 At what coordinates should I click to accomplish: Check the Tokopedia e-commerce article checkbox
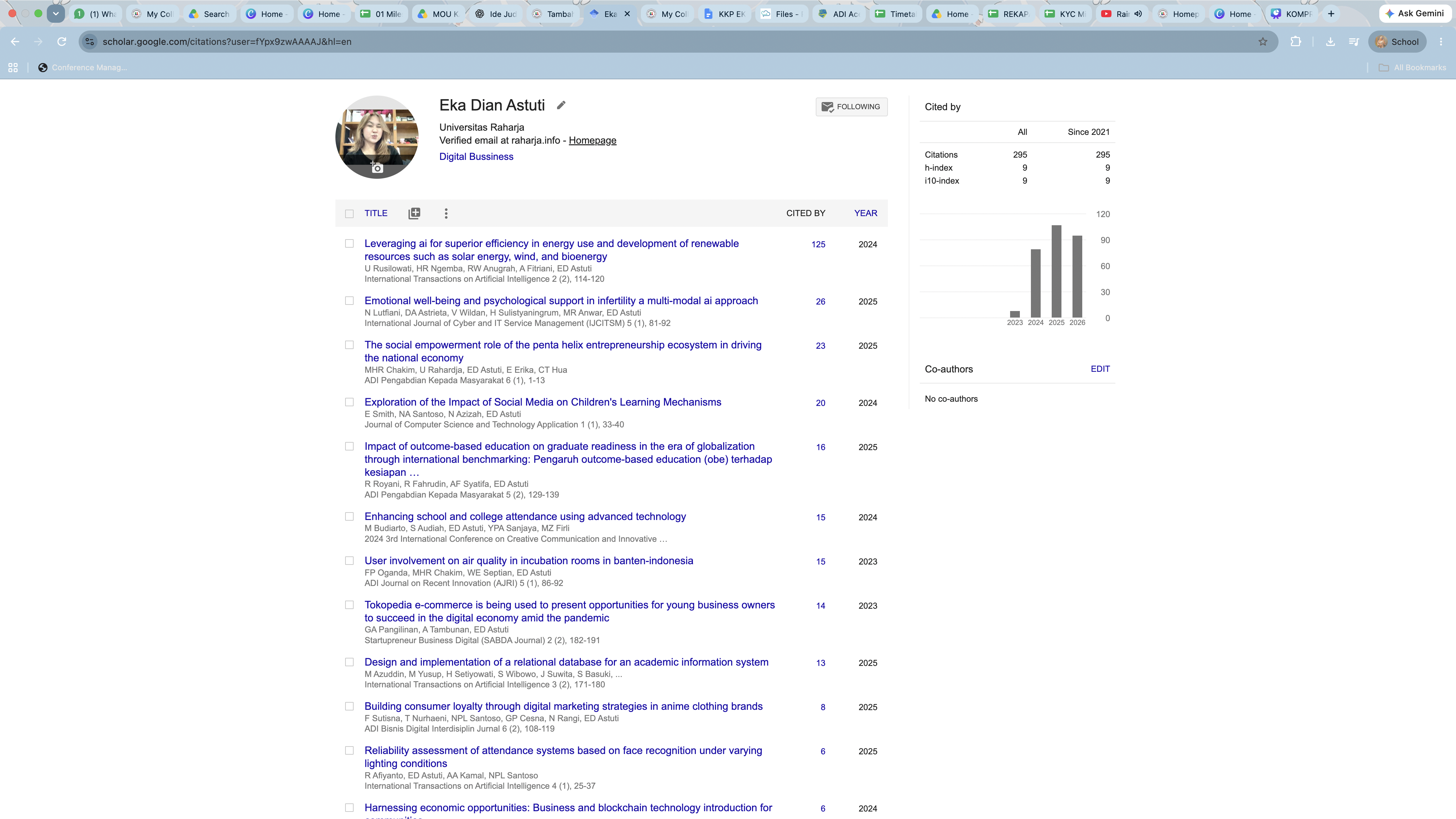349,605
